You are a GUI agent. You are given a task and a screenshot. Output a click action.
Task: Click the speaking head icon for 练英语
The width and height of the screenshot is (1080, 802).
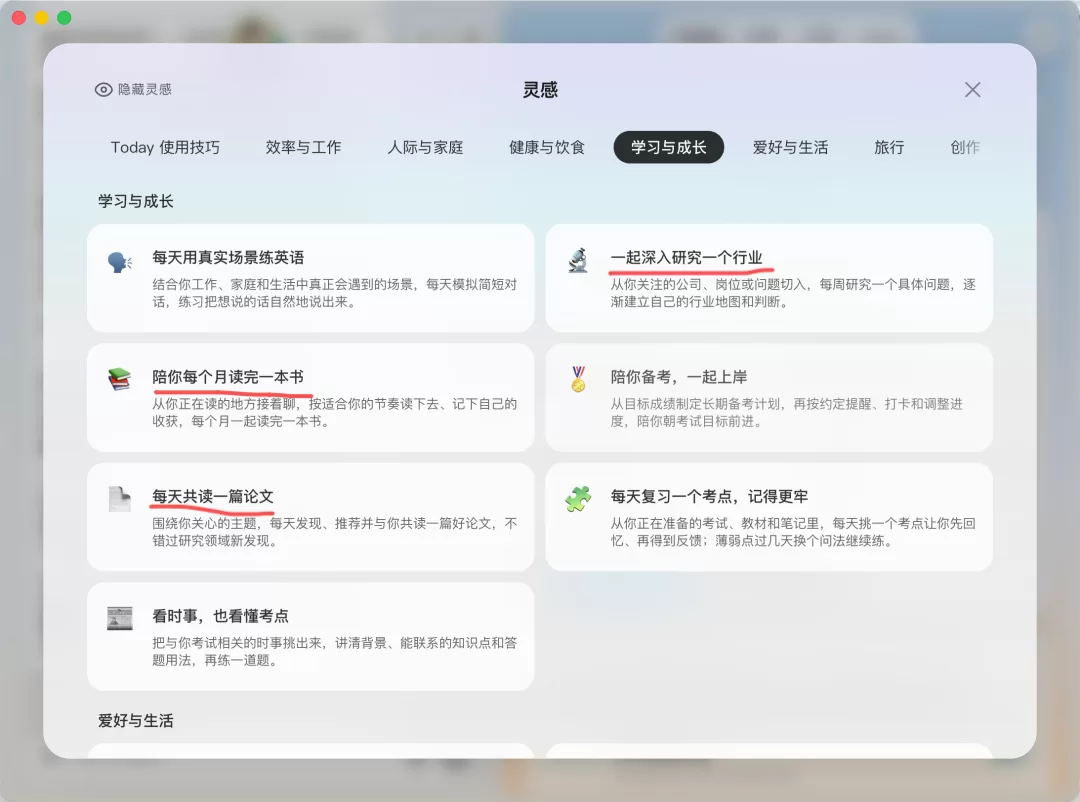pos(120,262)
